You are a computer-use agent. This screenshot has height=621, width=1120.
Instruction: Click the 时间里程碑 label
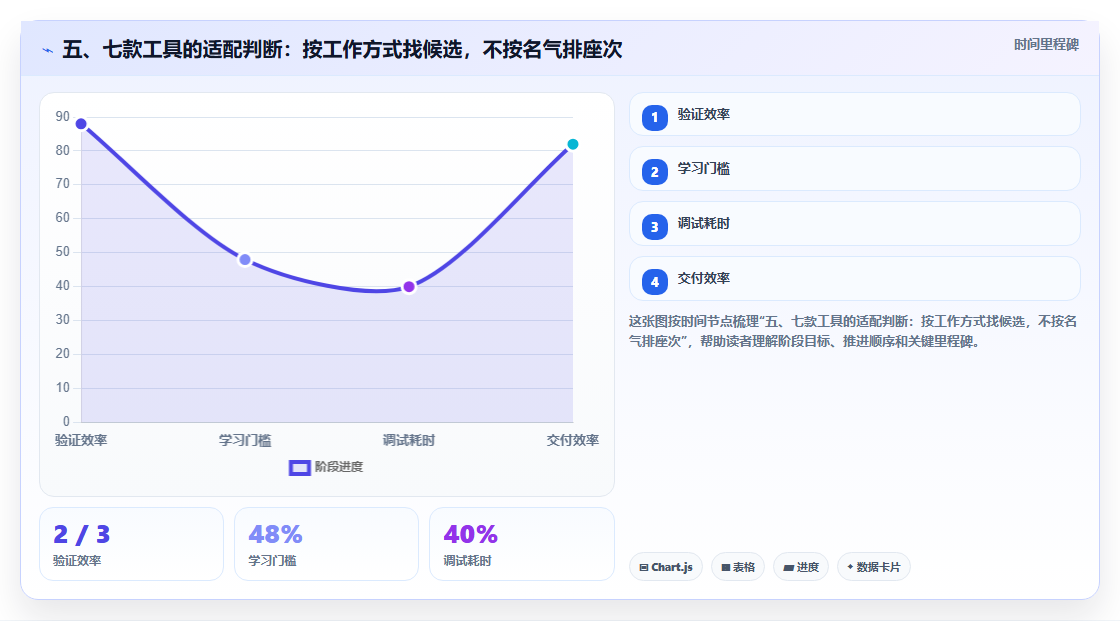(1046, 44)
